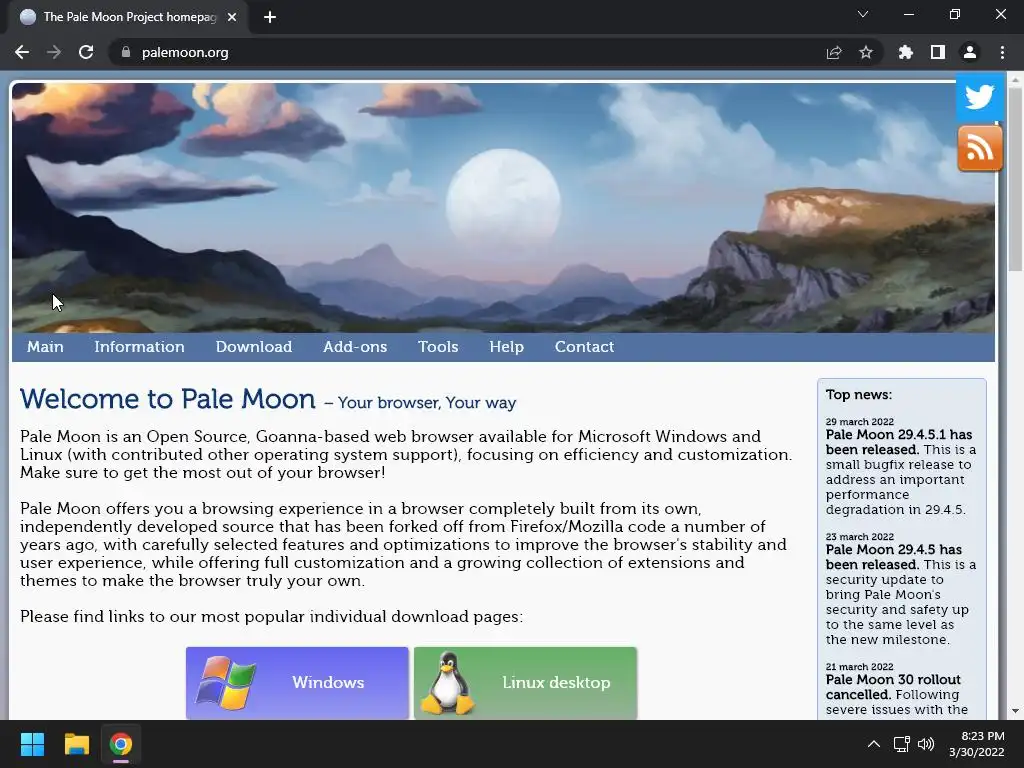Open the taskbar clock and date
1024x768 pixels.
[x=976, y=744]
